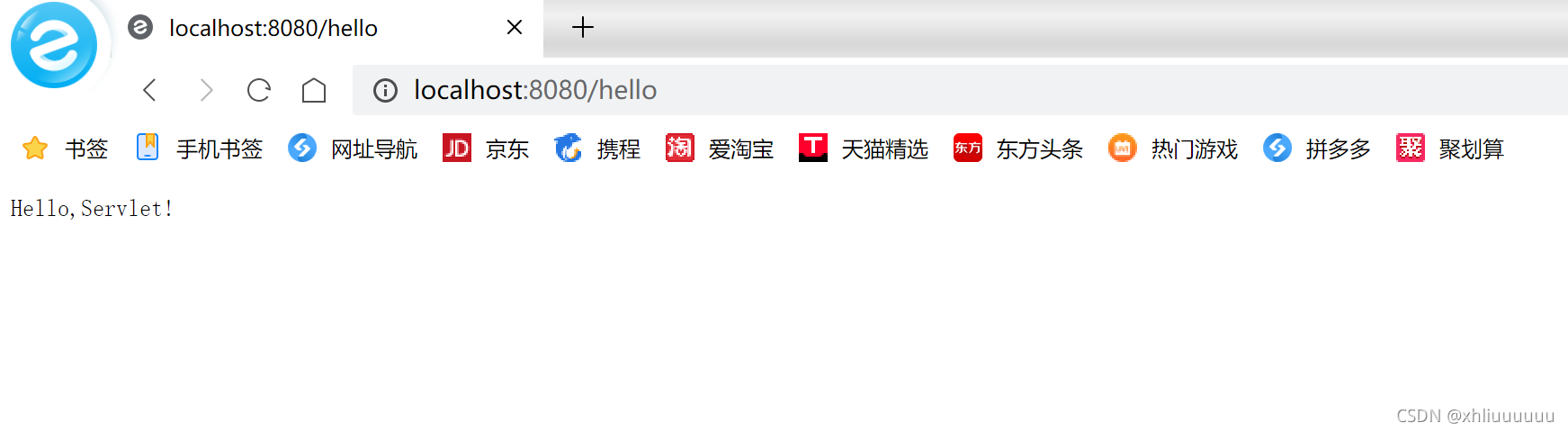Image resolution: width=1568 pixels, height=432 pixels.
Task: Open the 天猫精选 bookmark
Action: [864, 148]
